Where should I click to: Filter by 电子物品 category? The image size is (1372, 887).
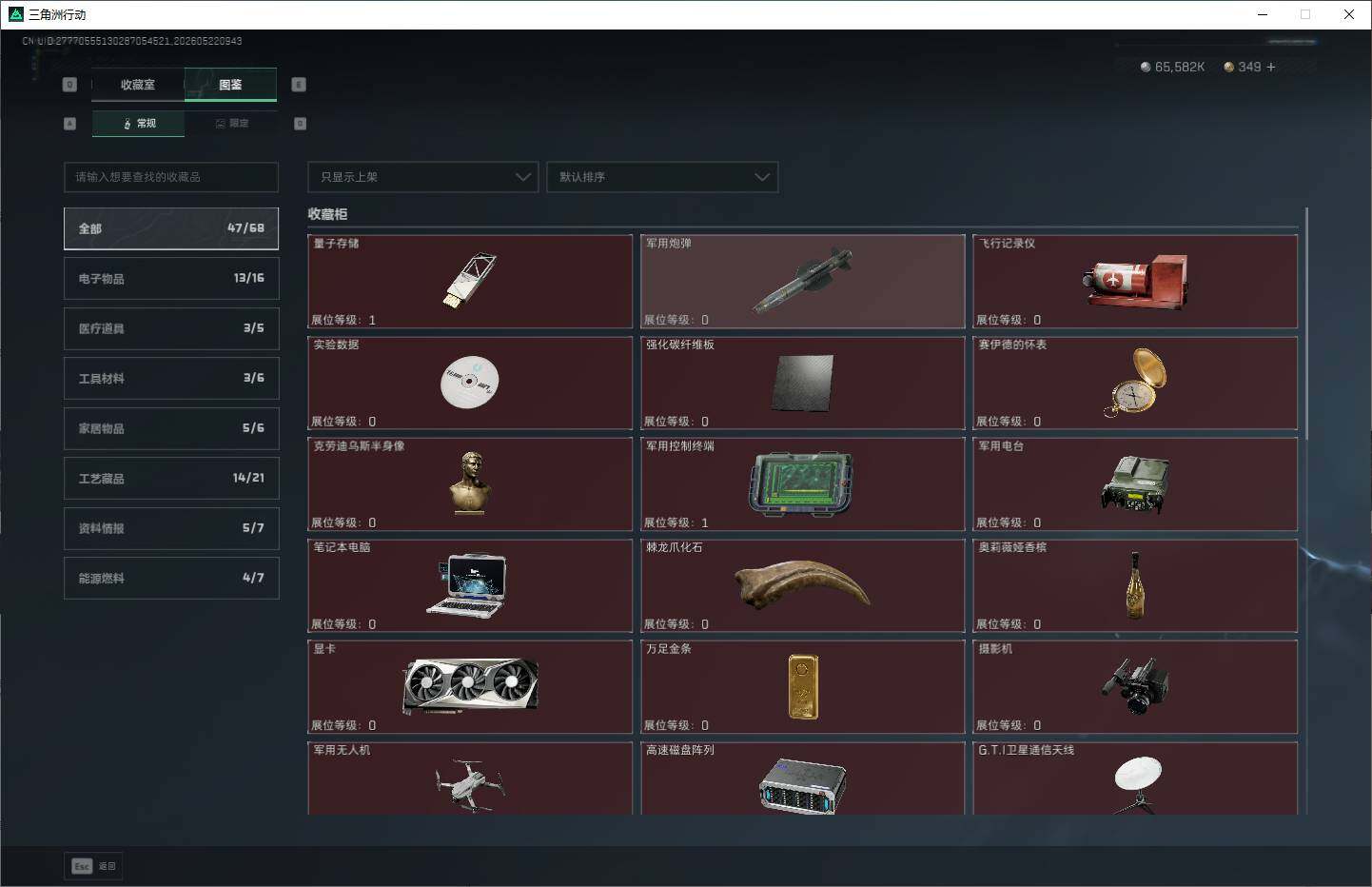[x=171, y=278]
